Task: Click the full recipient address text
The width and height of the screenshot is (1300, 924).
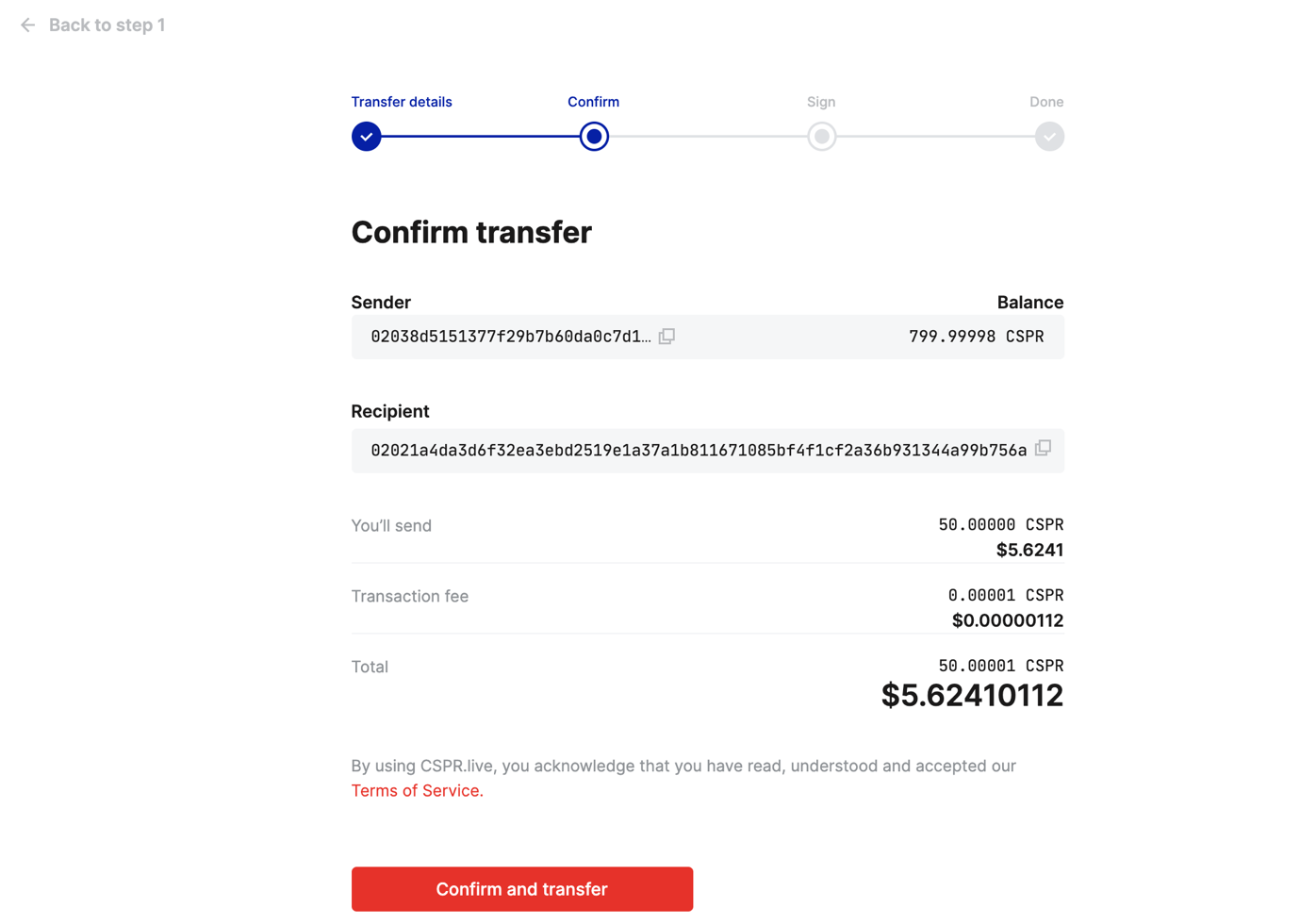Action: point(699,451)
